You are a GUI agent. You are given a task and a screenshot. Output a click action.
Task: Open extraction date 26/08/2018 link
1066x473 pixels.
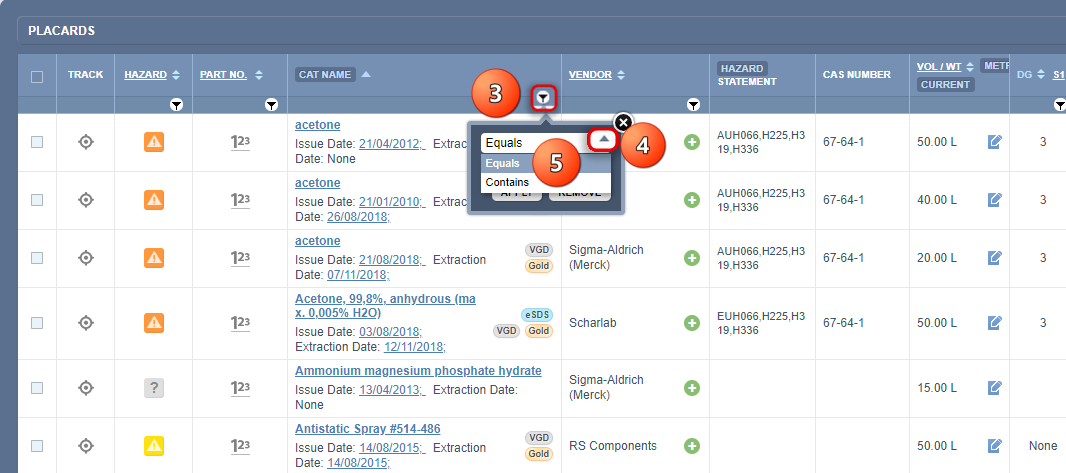coord(356,217)
